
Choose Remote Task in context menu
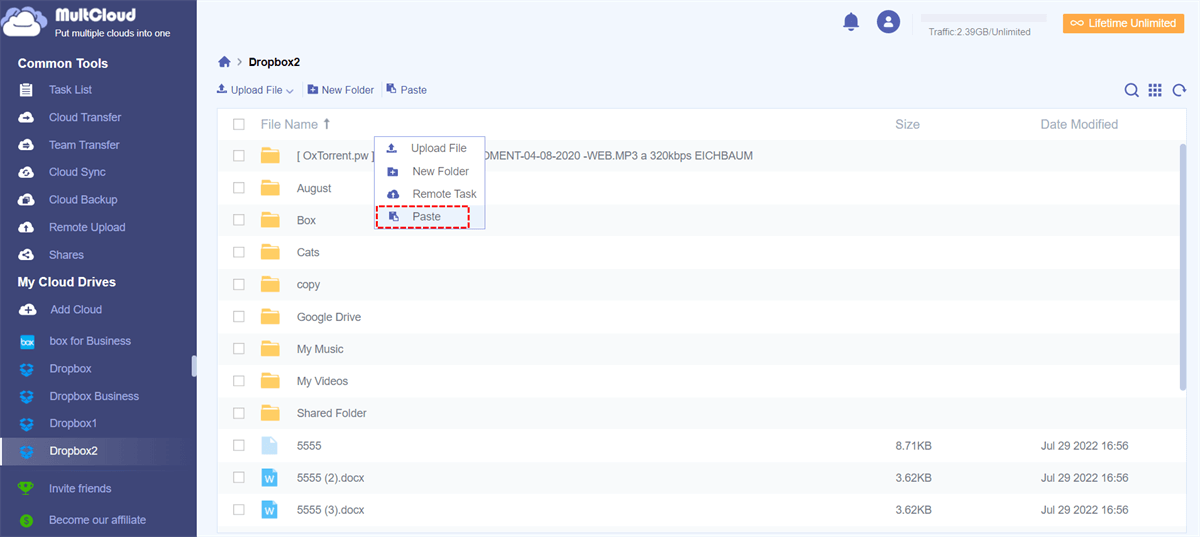point(429,194)
